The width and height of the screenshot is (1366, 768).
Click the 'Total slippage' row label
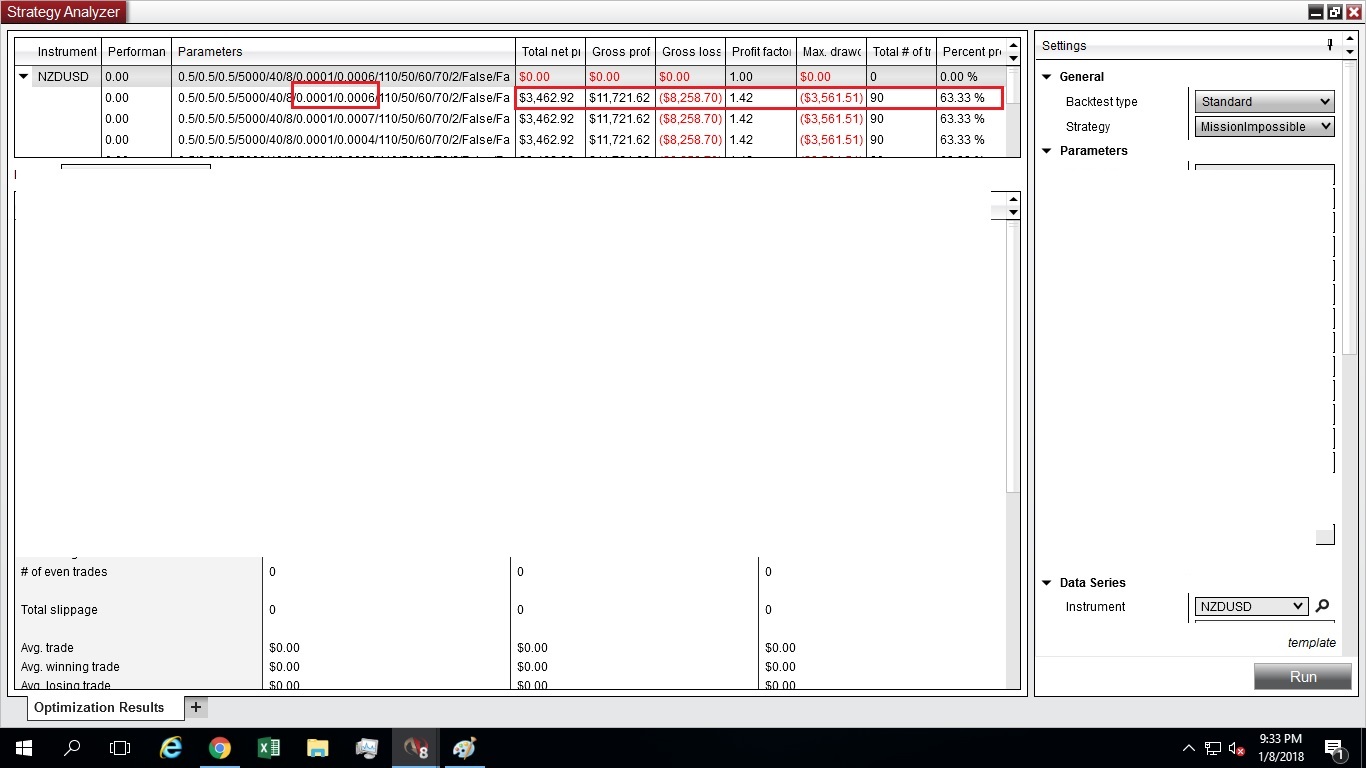click(x=59, y=610)
